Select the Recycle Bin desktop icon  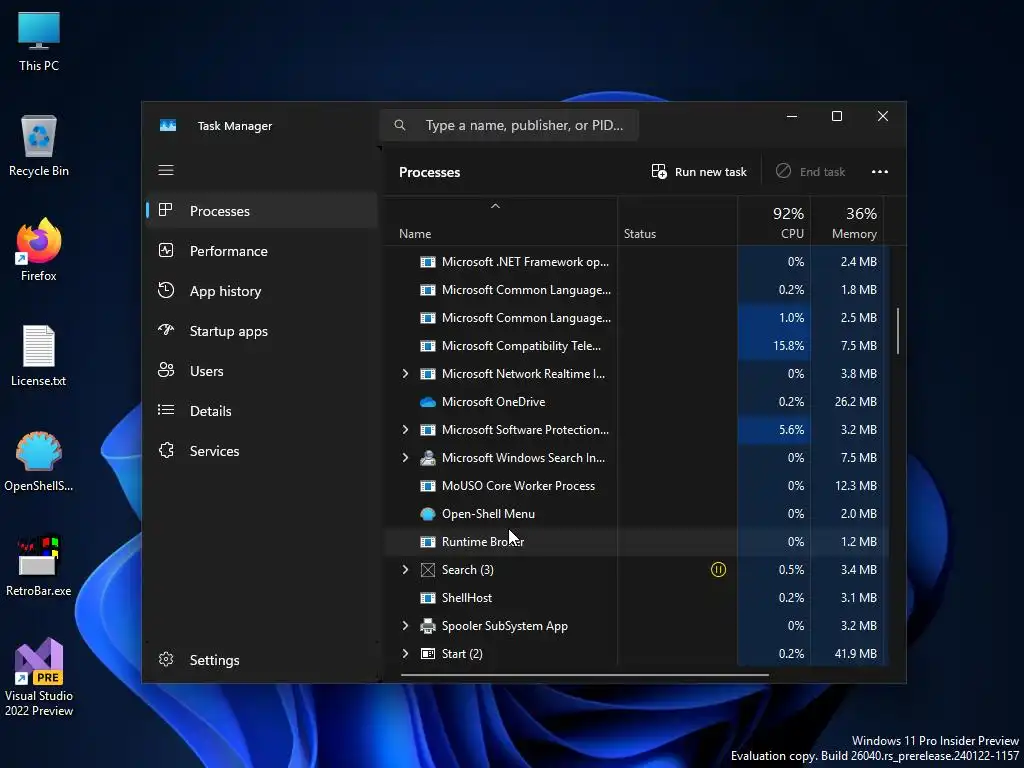(x=39, y=146)
